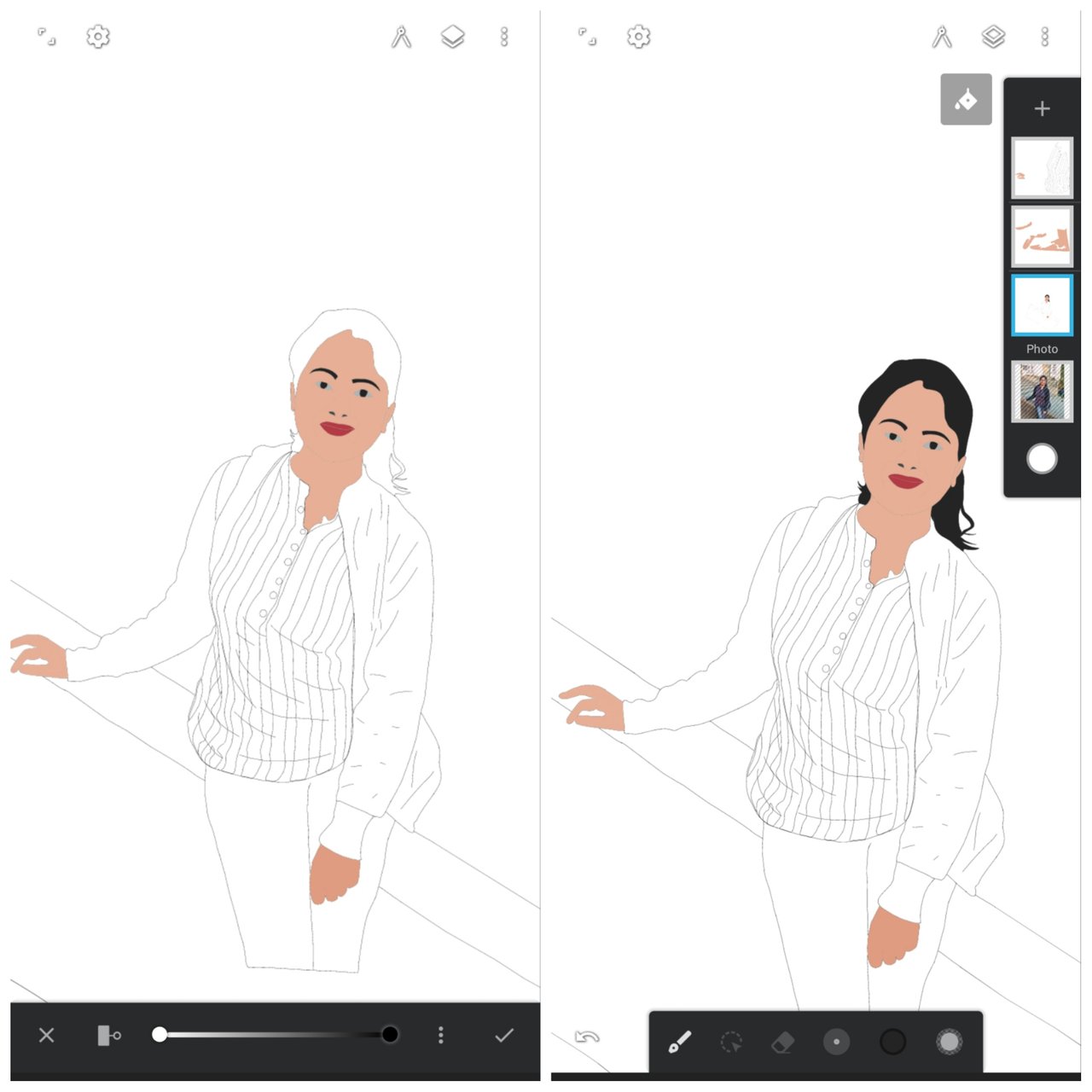This screenshot has height=1092, width=1092.
Task: Add a new layer with plus button
Action: [x=1042, y=108]
